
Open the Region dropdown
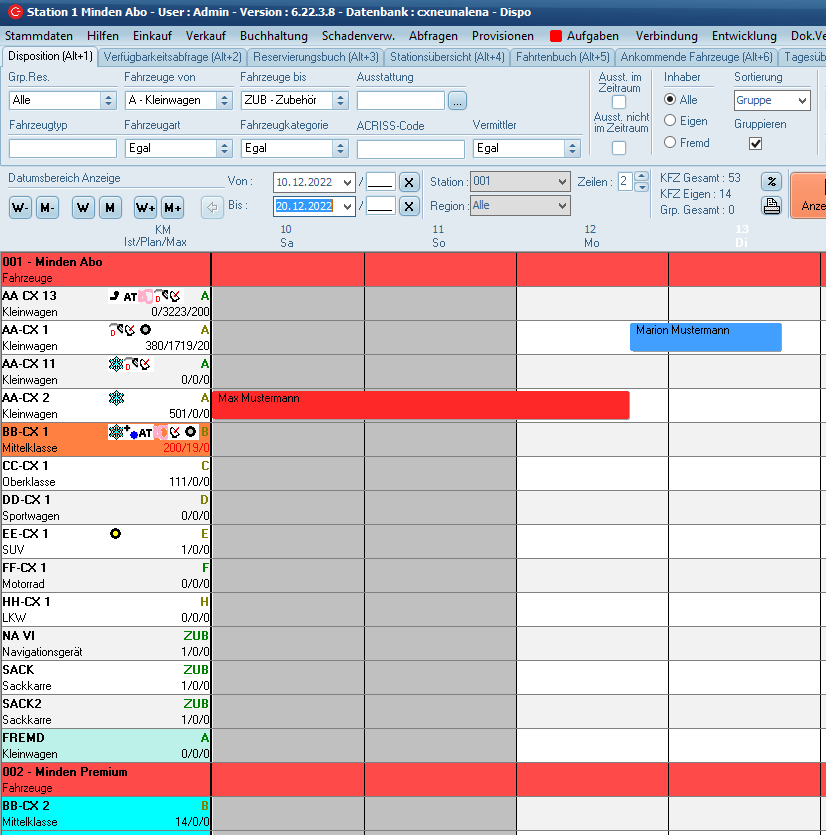(561, 205)
